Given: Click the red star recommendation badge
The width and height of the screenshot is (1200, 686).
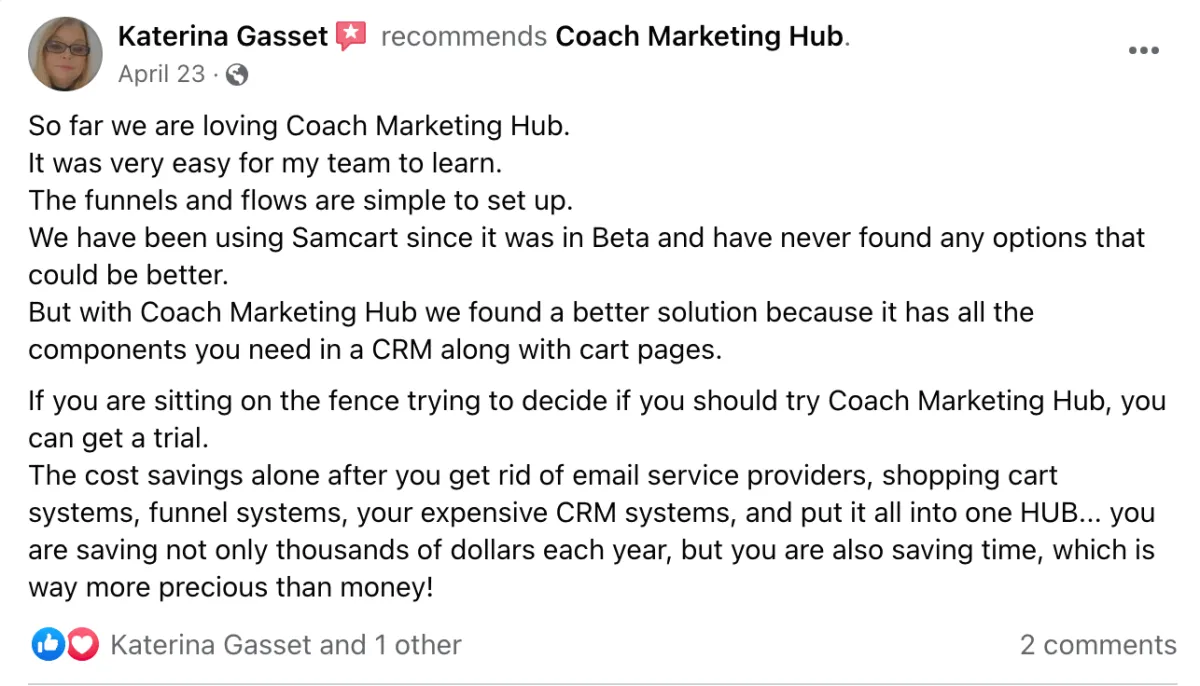Looking at the screenshot, I should tap(350, 37).
